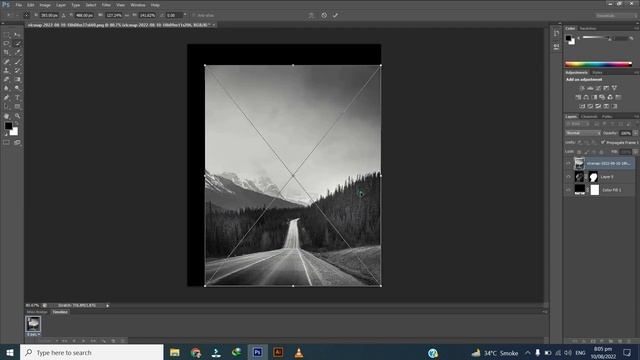Click the link width and height icon
Image resolution: width=640 pixels, height=360 pixels.
point(127,15)
